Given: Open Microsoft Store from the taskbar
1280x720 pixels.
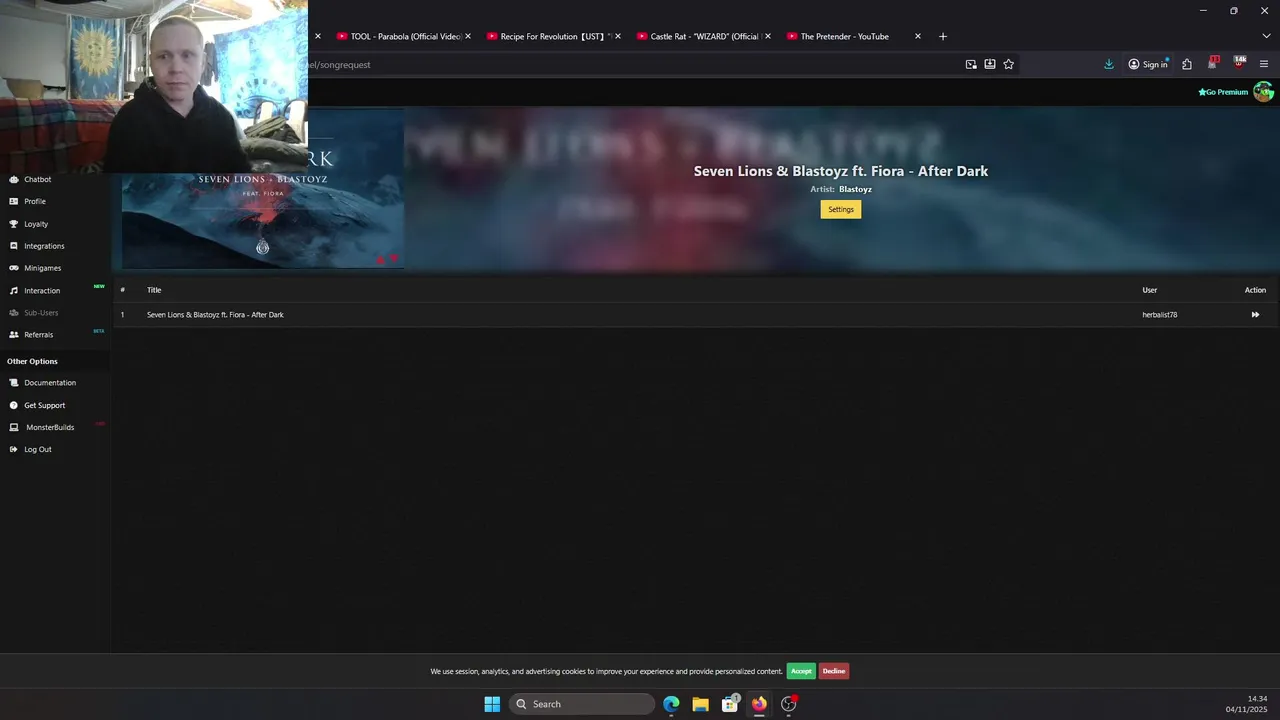Looking at the screenshot, I should click(730, 704).
